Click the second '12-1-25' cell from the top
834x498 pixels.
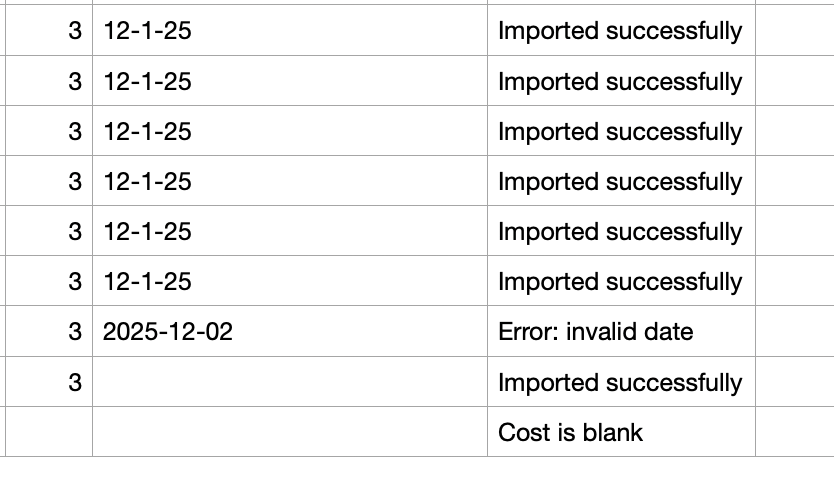point(147,81)
